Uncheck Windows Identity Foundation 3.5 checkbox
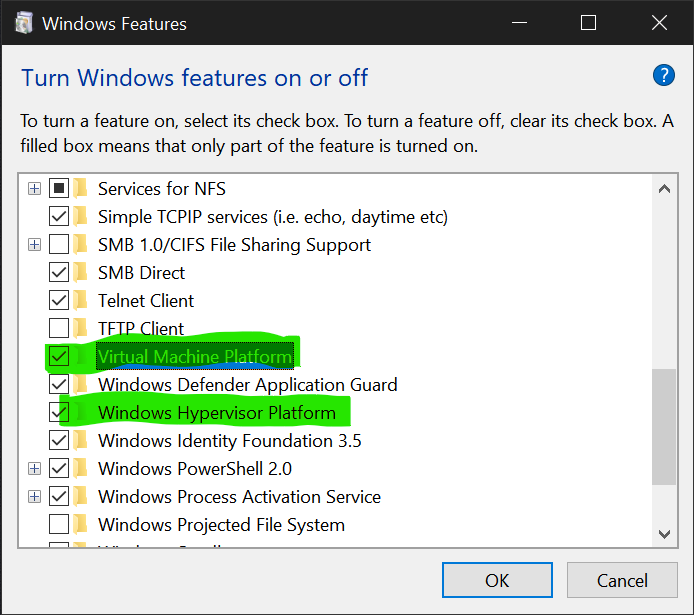This screenshot has width=694, height=615. pos(59,441)
